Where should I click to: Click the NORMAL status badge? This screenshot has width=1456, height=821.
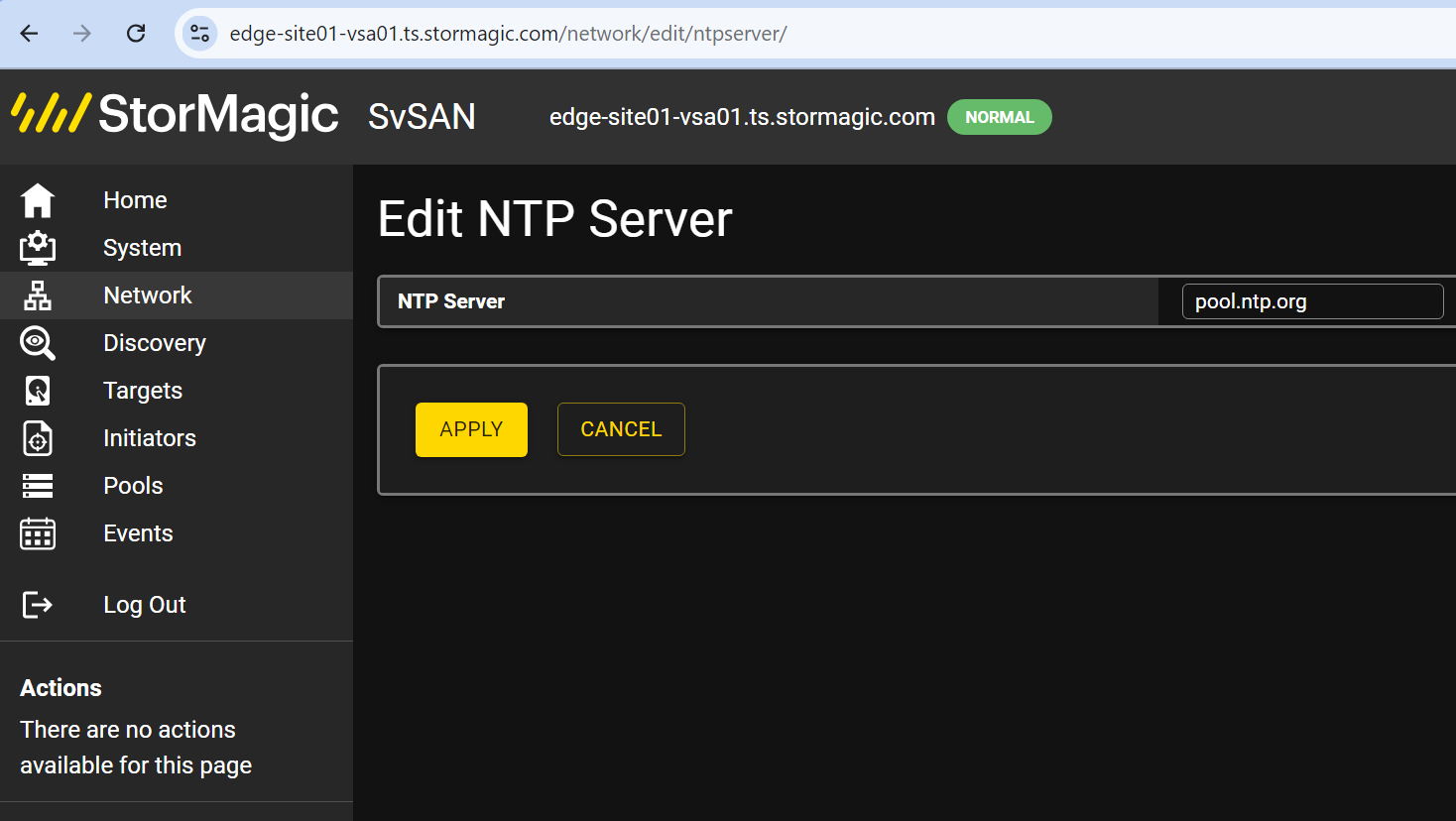tap(1000, 117)
